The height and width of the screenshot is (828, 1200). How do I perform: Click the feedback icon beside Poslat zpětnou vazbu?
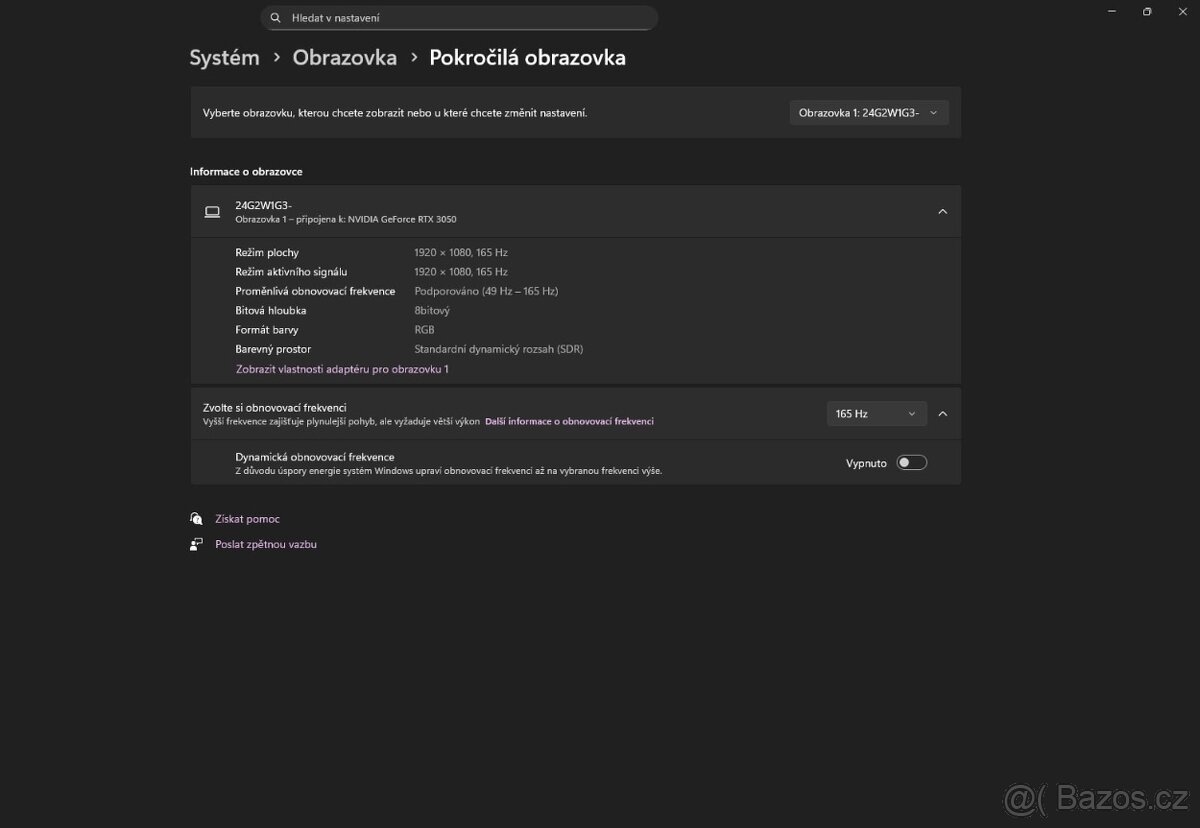point(196,543)
